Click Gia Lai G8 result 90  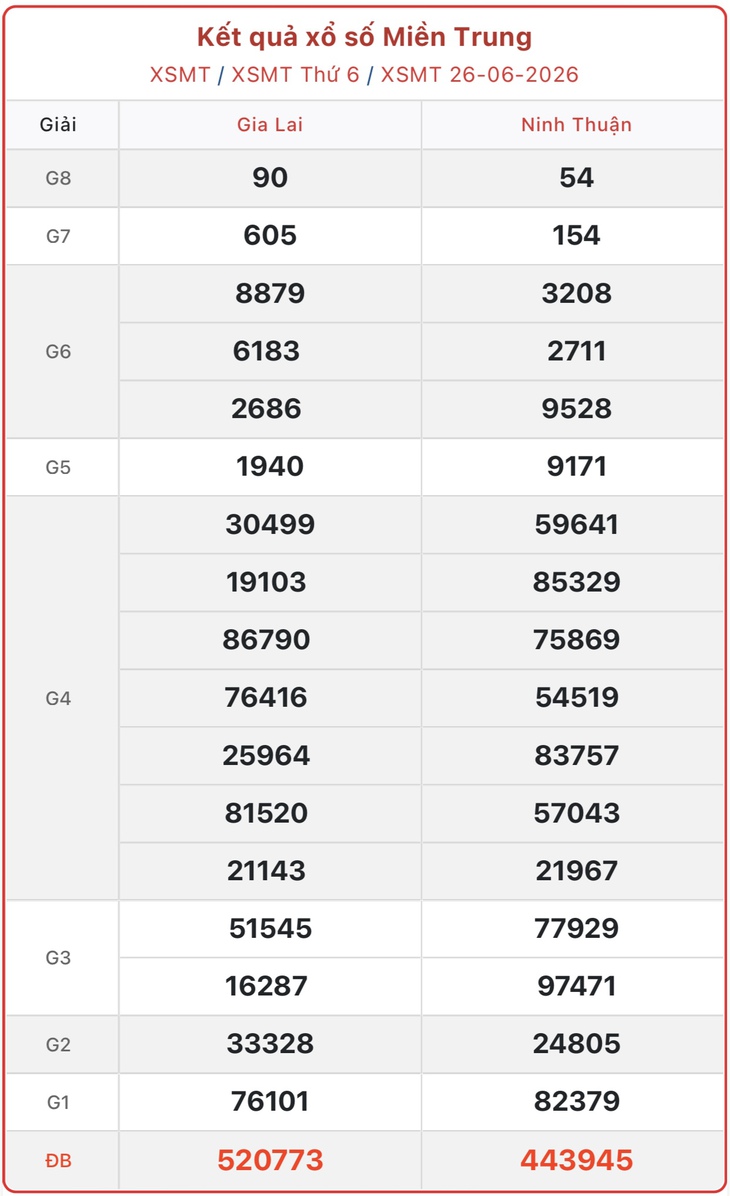(270, 178)
